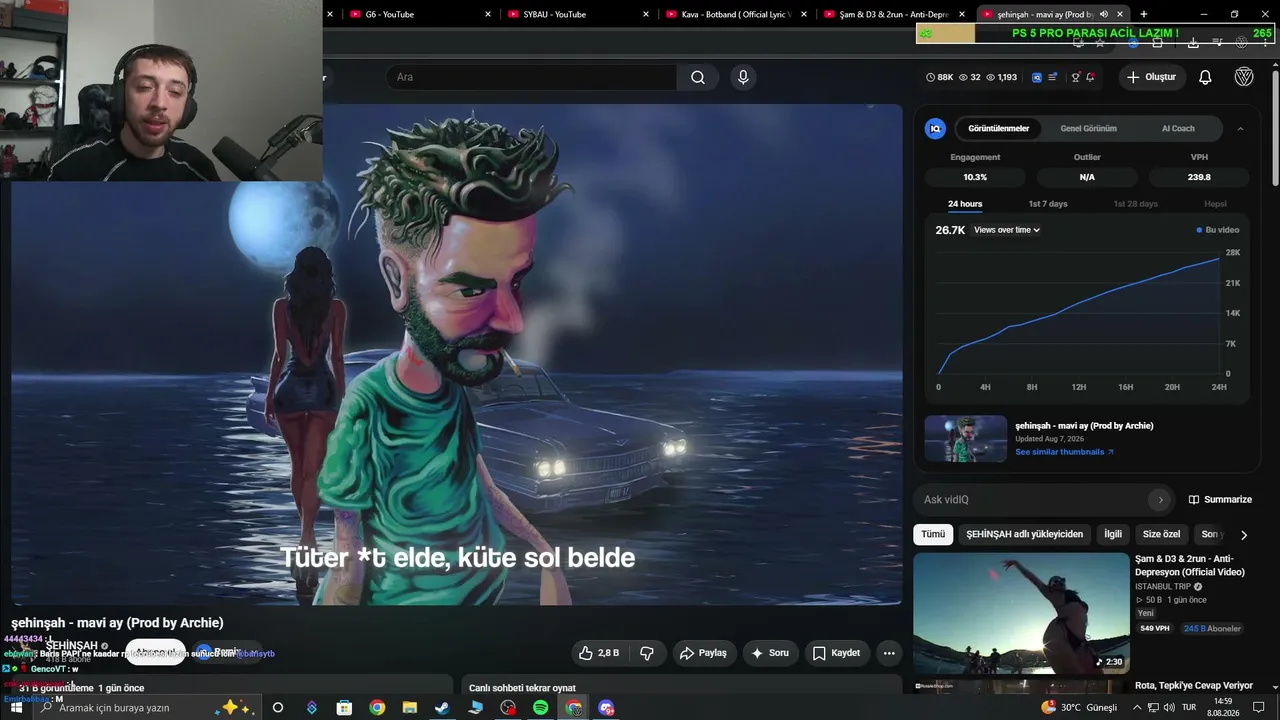Viewport: 1280px width, 720px height.
Task: Like the video with thumbs-up button
Action: point(598,653)
